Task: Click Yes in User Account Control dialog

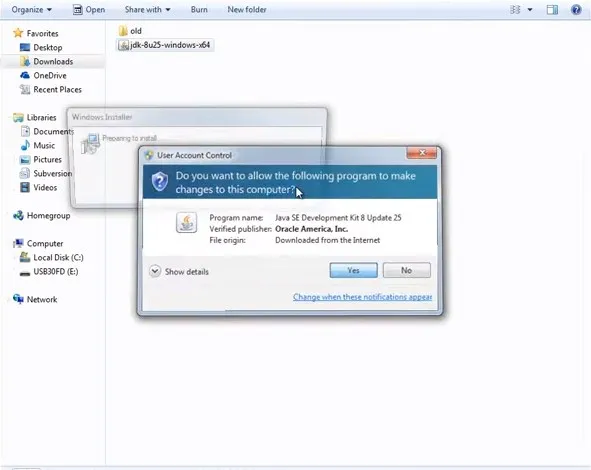Action: [x=353, y=270]
